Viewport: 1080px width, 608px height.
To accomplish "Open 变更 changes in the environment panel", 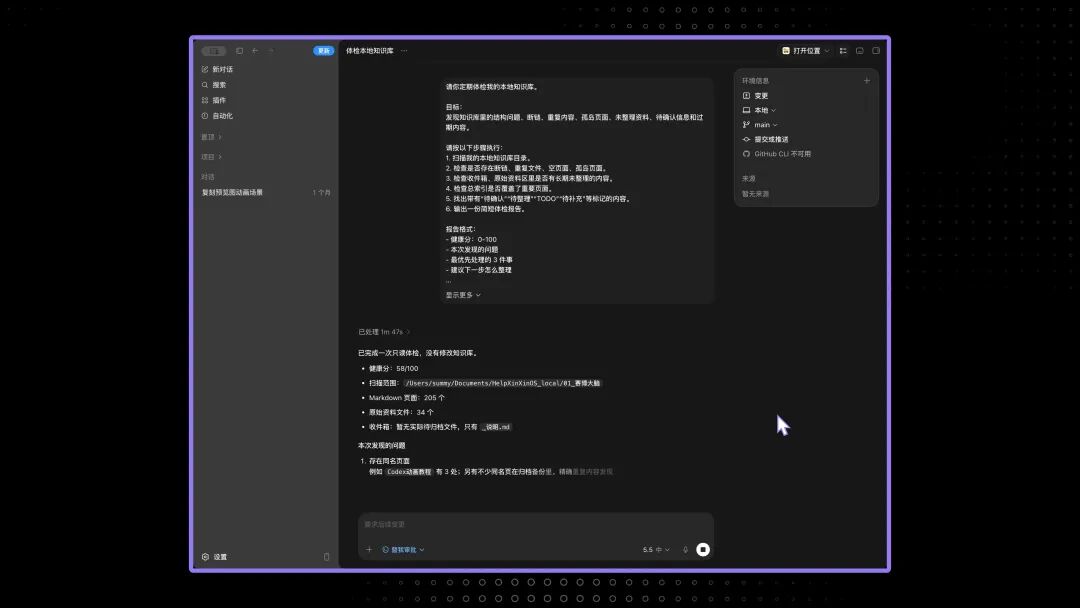I will click(x=755, y=96).
